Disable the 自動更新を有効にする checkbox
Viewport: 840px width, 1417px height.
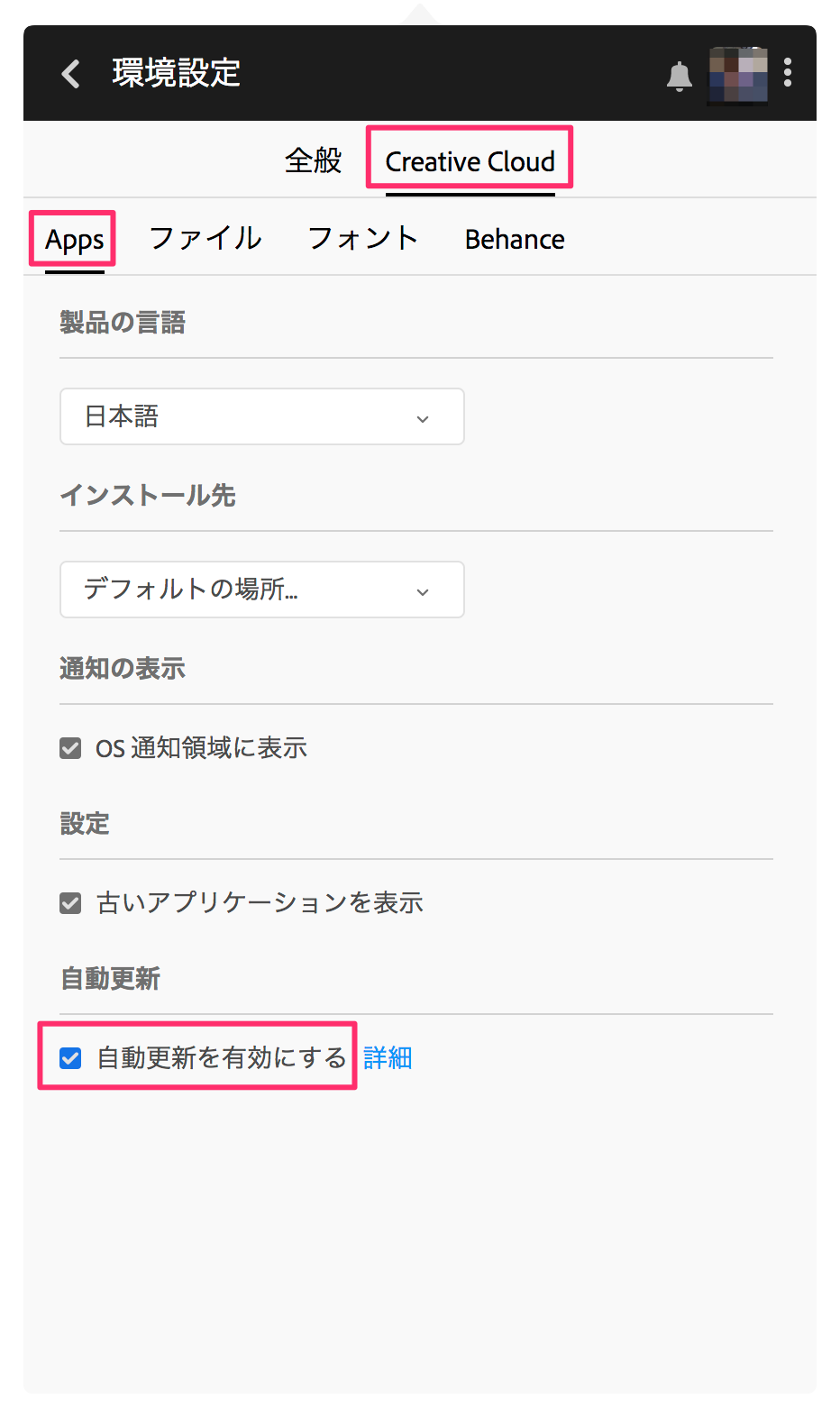pos(70,1058)
